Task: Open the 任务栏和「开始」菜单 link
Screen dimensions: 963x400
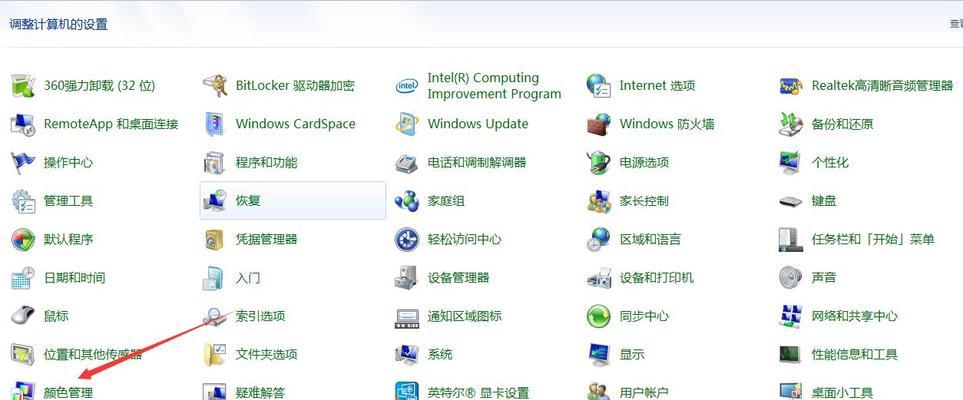Action: tap(873, 240)
